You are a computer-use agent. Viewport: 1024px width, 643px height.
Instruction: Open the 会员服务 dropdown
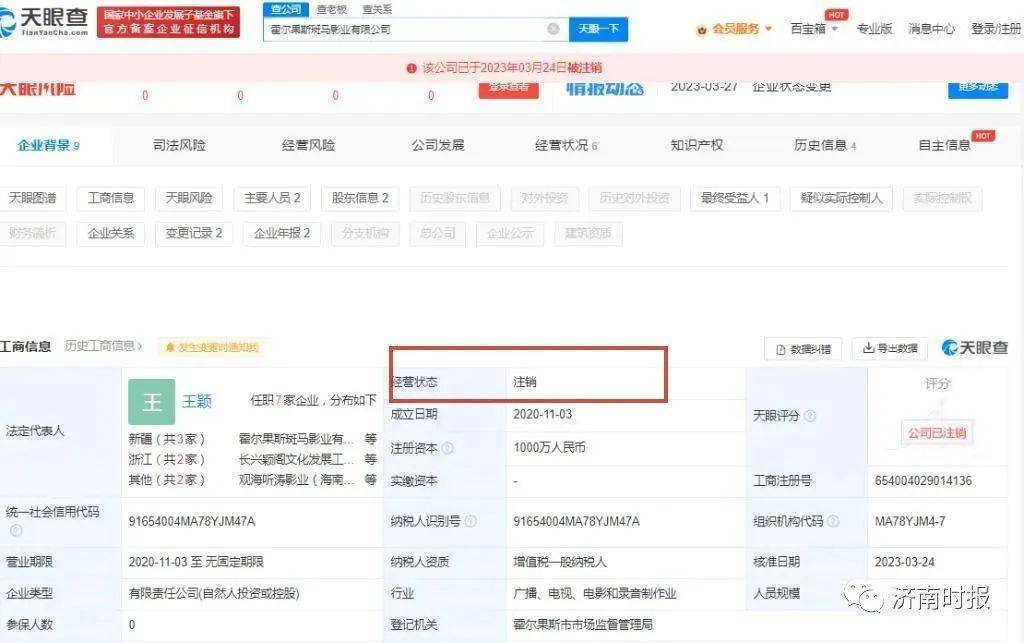tap(735, 29)
